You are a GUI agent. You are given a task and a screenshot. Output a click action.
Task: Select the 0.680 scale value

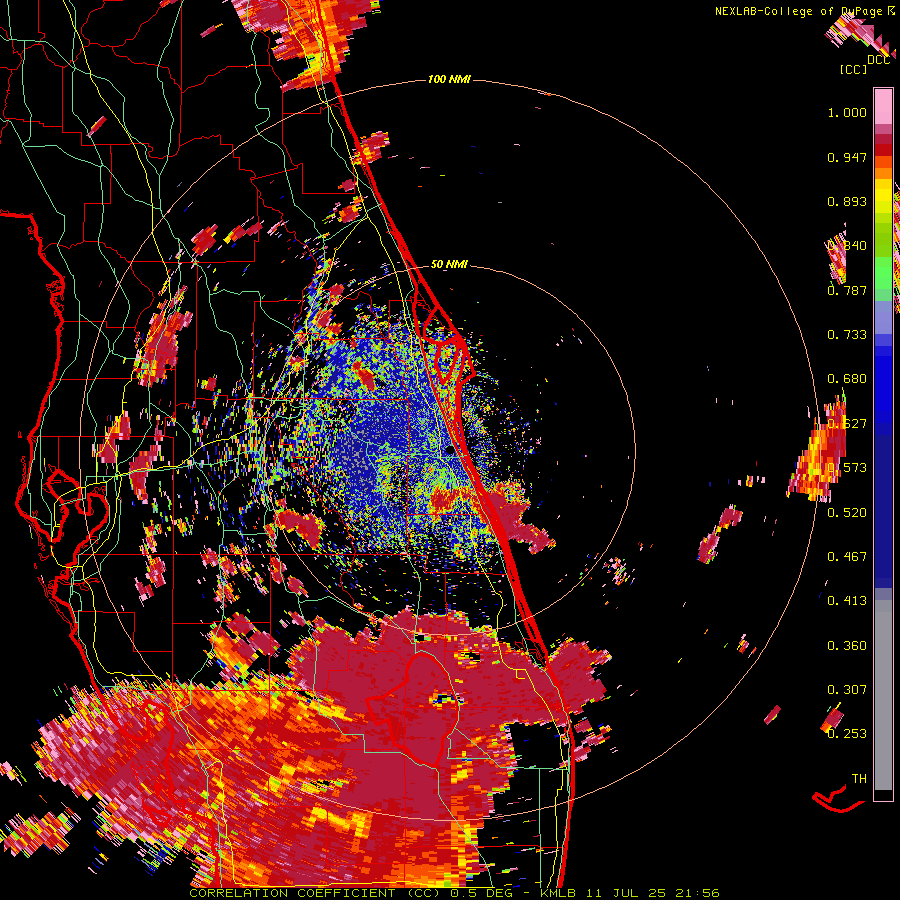(x=847, y=379)
